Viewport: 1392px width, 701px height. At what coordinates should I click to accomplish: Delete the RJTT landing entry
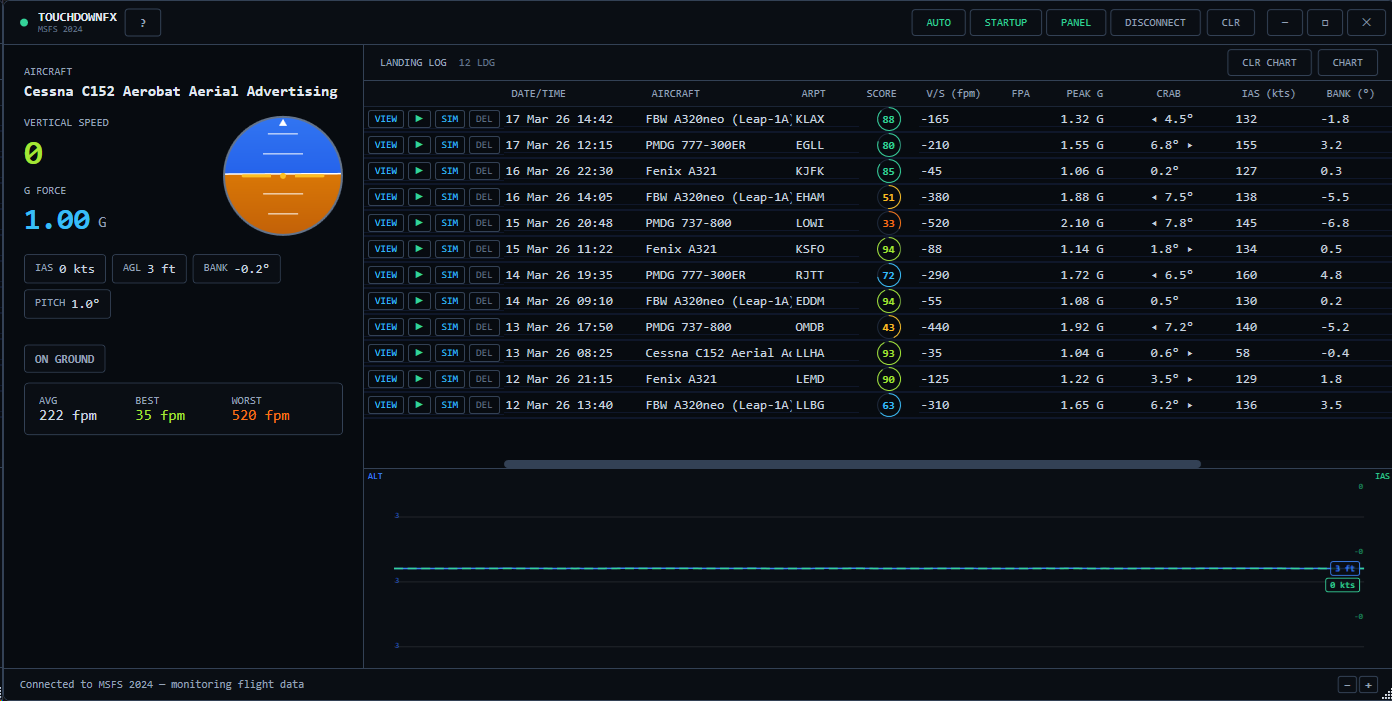click(484, 275)
